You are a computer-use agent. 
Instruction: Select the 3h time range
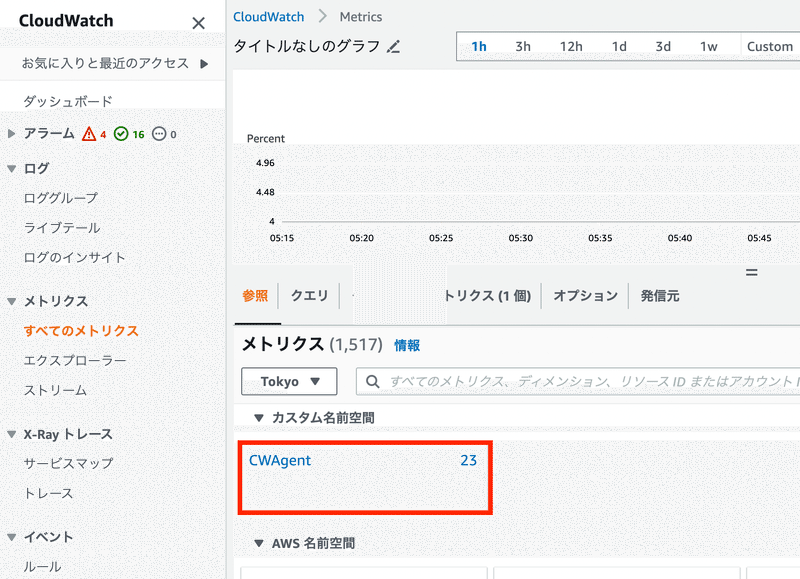point(522,46)
